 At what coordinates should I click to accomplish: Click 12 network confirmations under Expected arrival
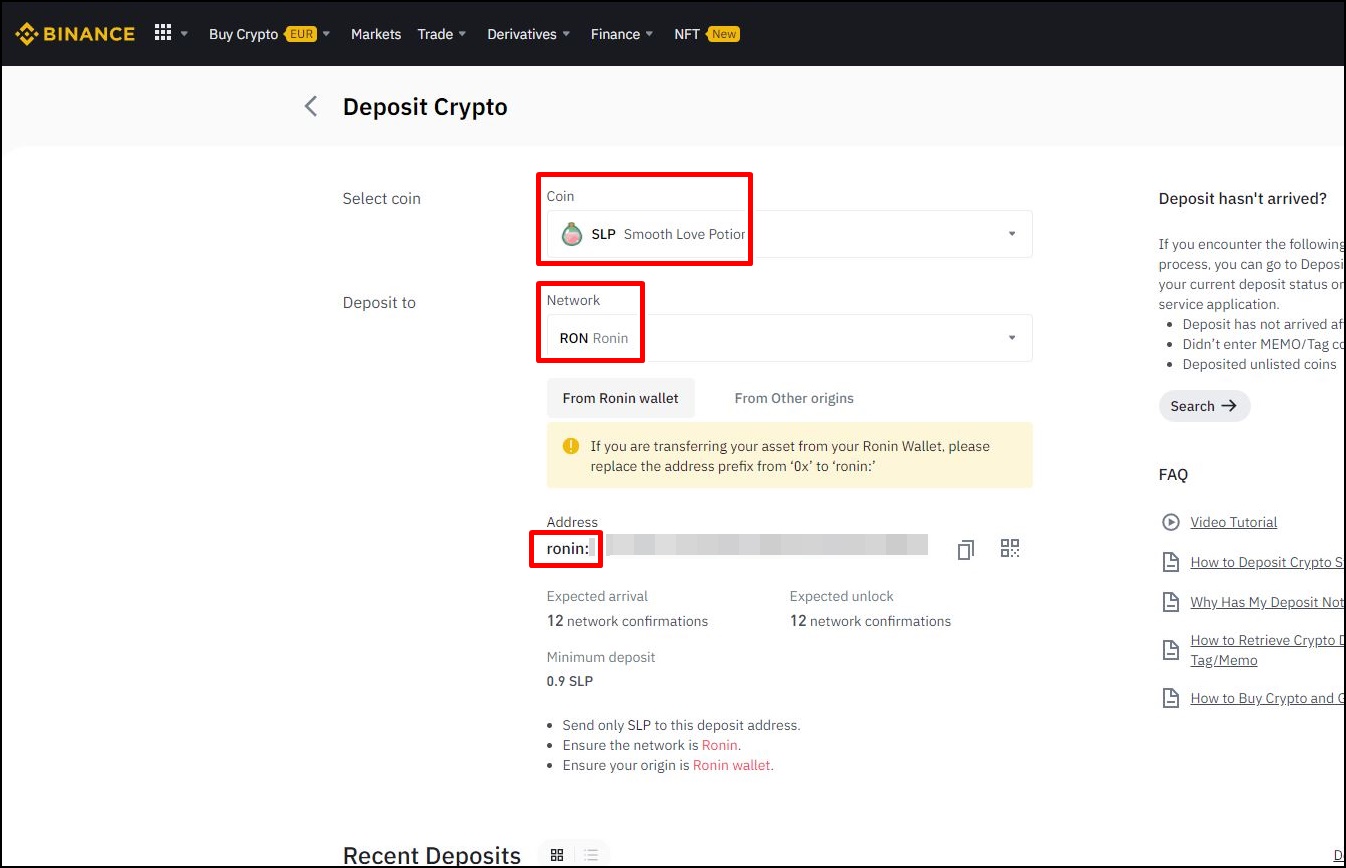tap(627, 621)
